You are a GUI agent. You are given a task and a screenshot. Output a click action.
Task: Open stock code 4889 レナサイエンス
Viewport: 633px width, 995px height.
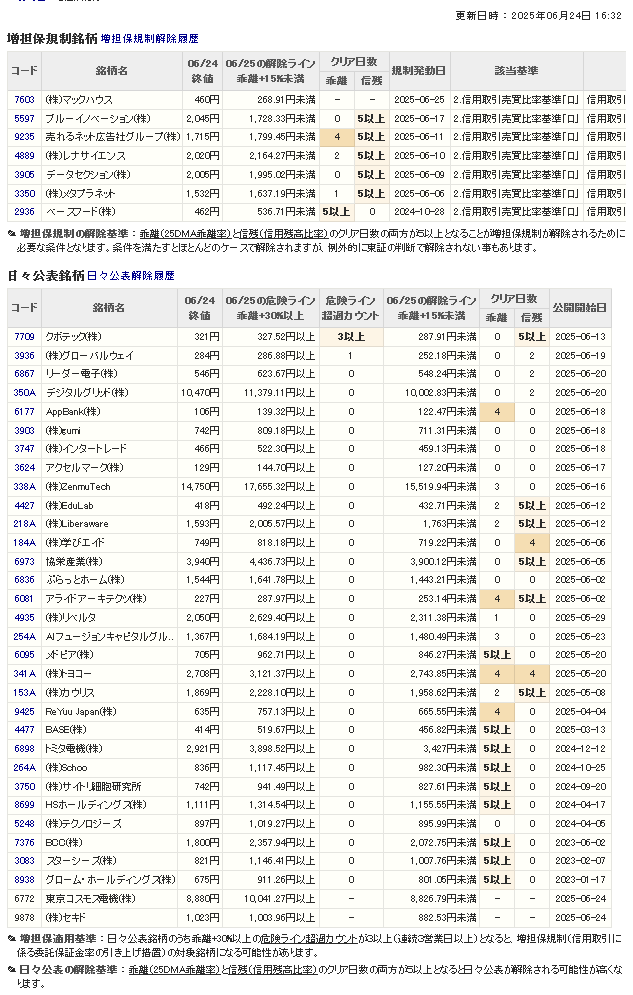pyautogui.click(x=24, y=155)
